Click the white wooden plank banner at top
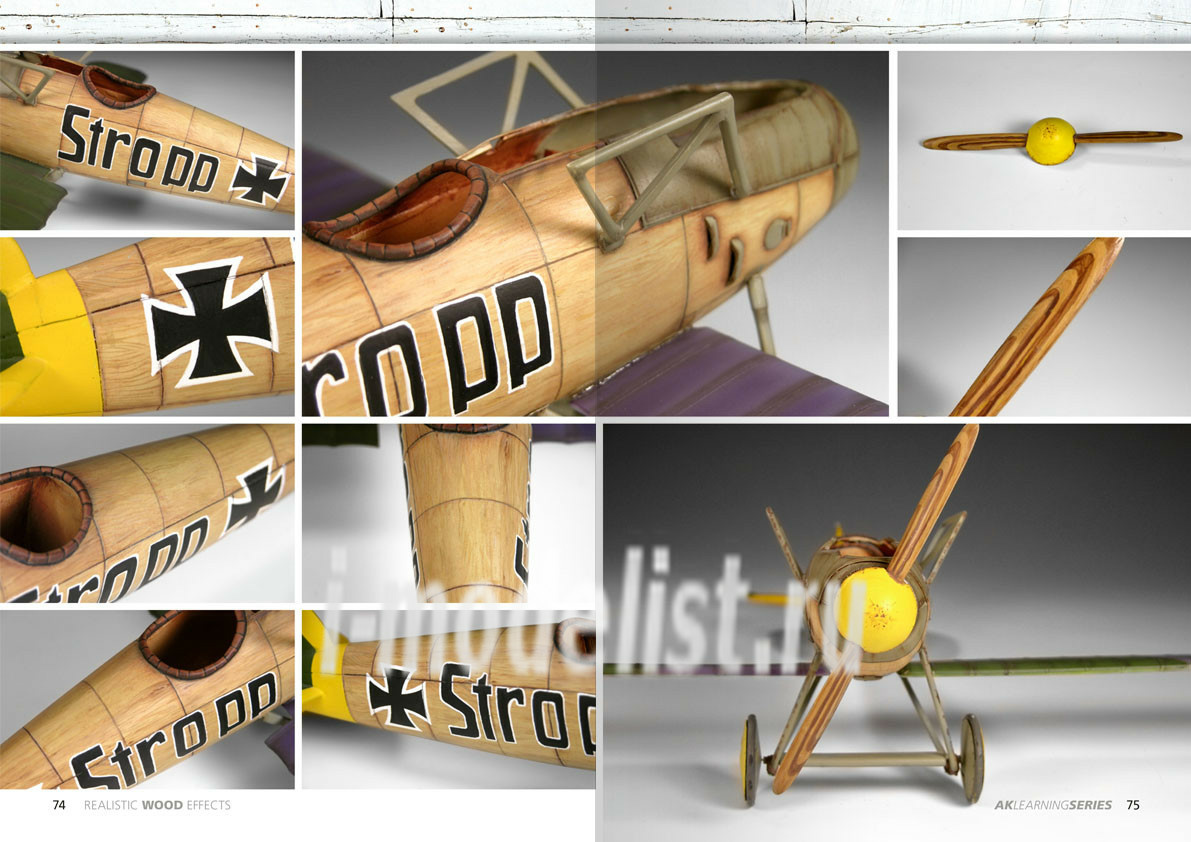 595,20
